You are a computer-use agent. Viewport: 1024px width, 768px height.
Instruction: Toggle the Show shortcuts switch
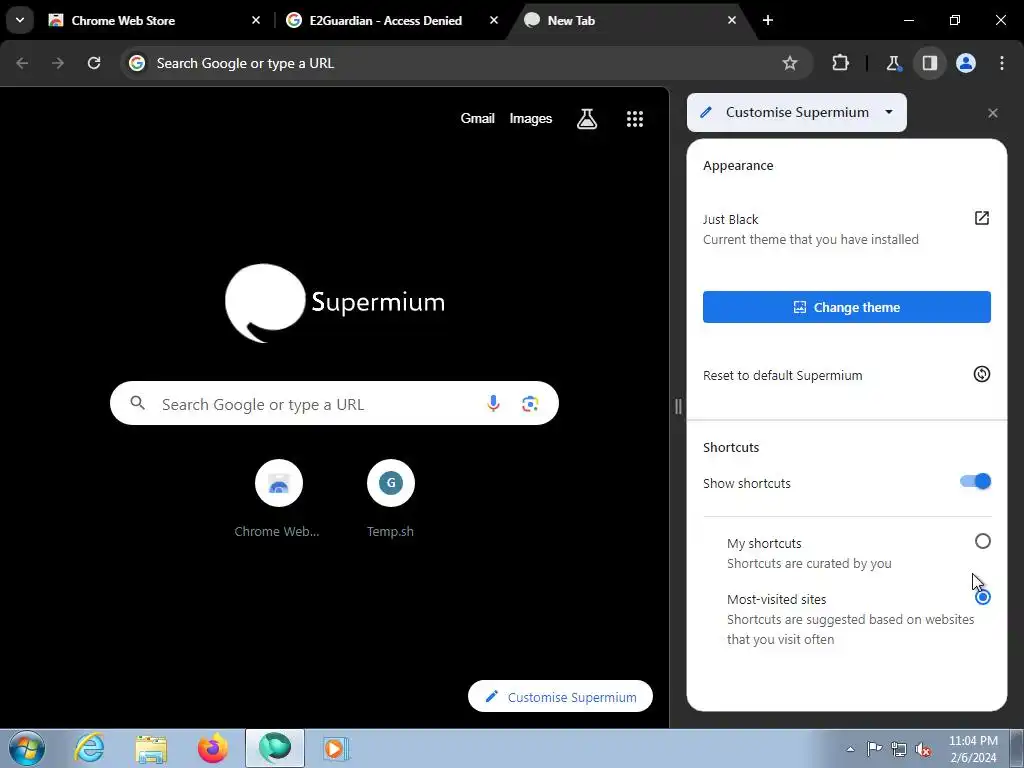975,482
